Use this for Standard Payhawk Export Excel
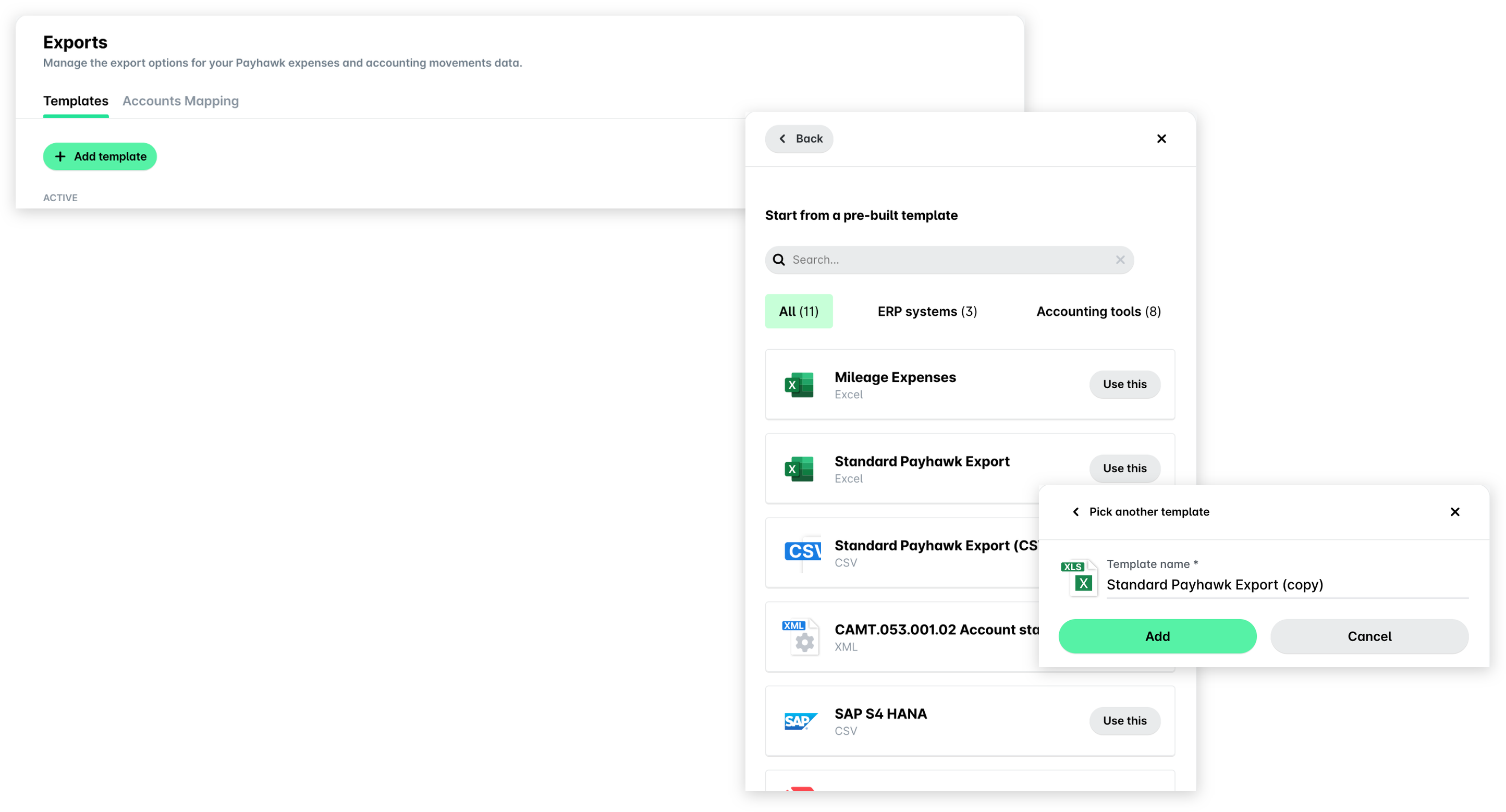Screen dimensions: 1506x812 point(1124,468)
